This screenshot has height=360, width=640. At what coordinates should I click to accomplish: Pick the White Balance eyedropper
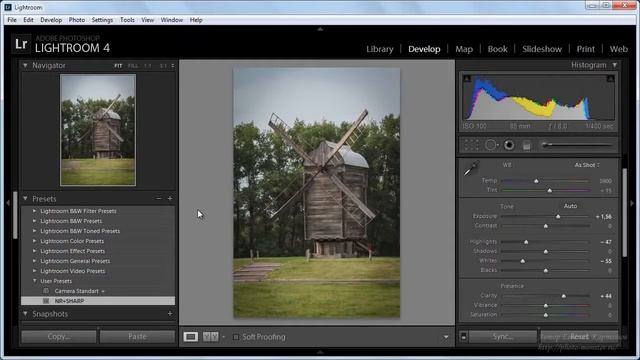click(471, 168)
